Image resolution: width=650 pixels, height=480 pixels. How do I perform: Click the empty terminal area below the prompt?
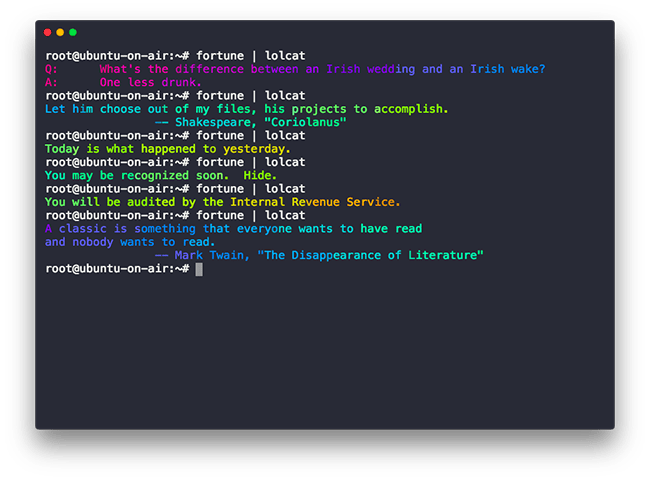point(325,352)
